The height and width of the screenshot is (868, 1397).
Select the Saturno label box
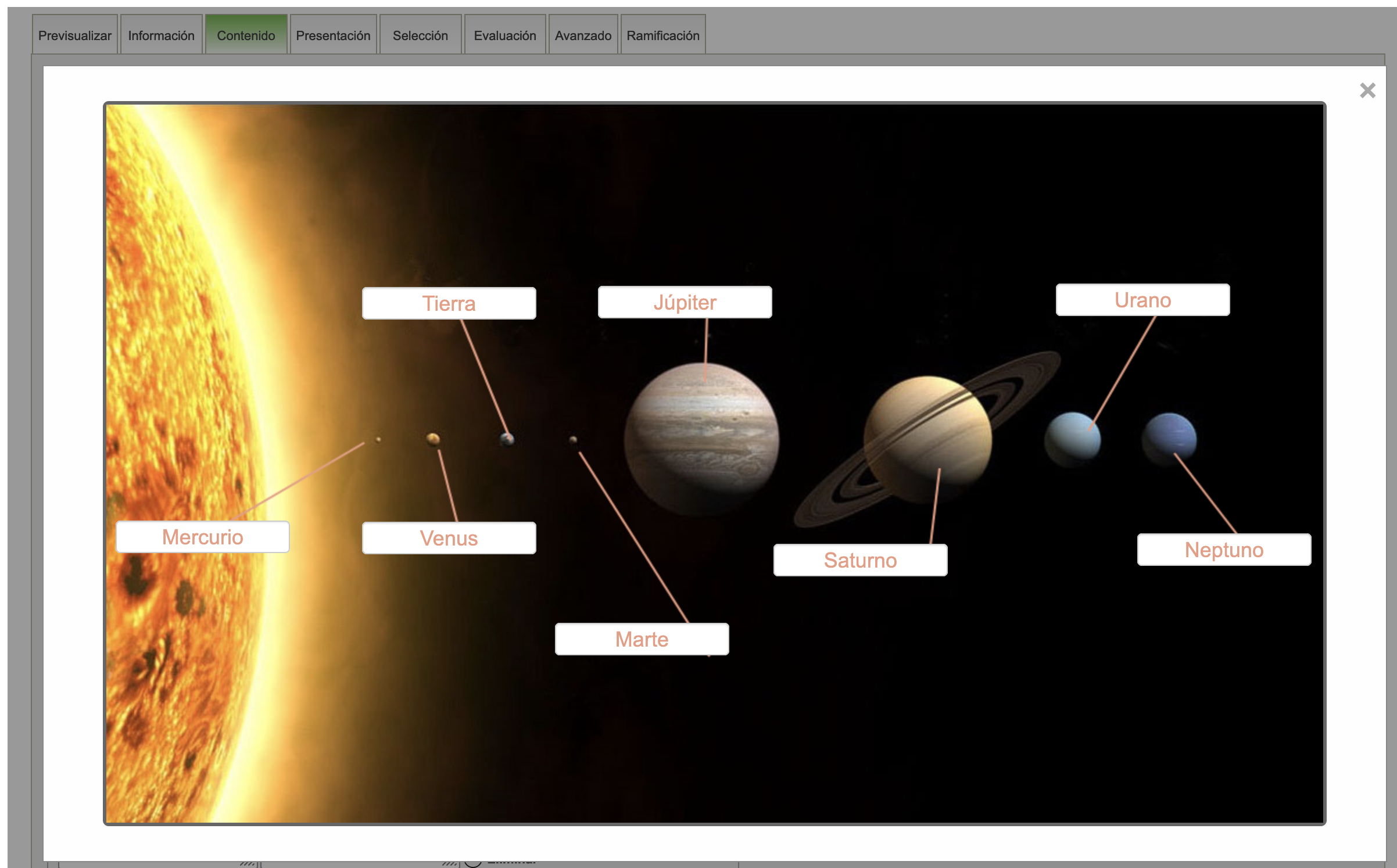pyautogui.click(x=860, y=560)
